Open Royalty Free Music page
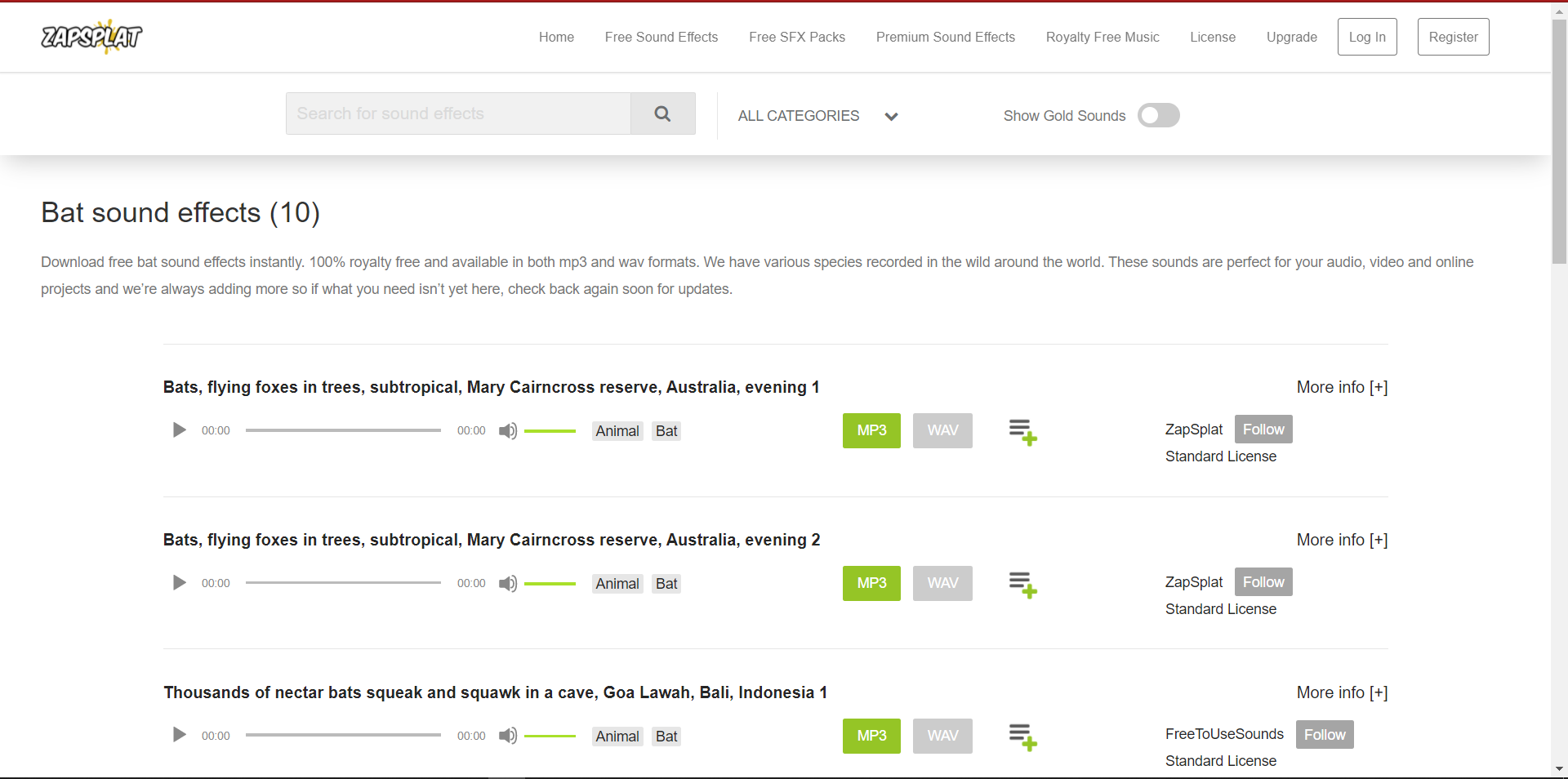This screenshot has height=779, width=1568. tap(1102, 37)
